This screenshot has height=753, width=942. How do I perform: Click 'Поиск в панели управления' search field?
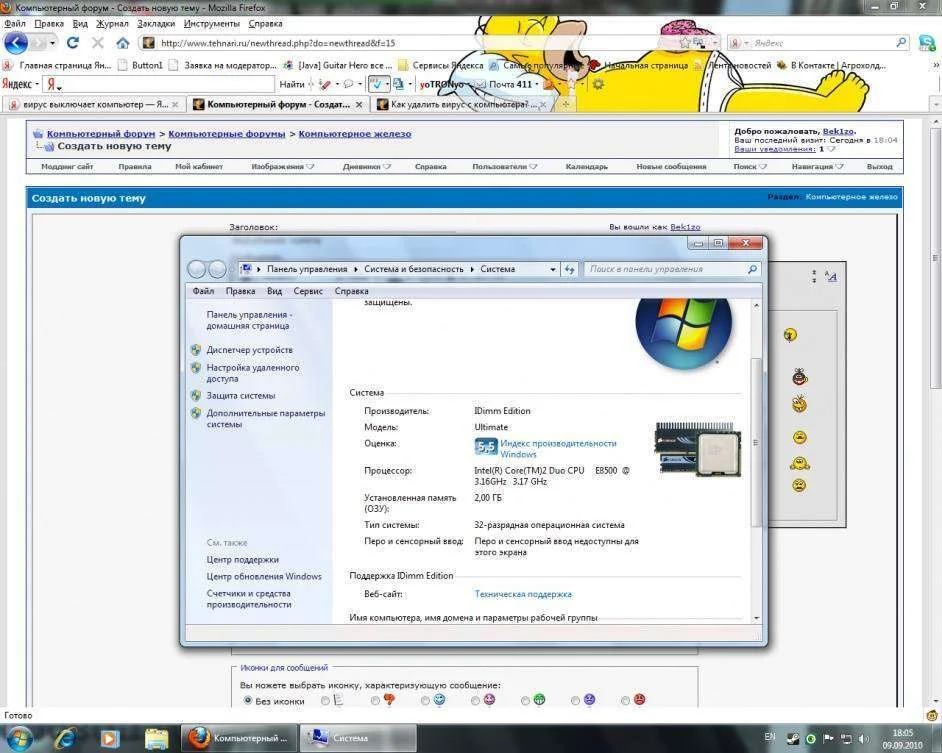[666, 269]
